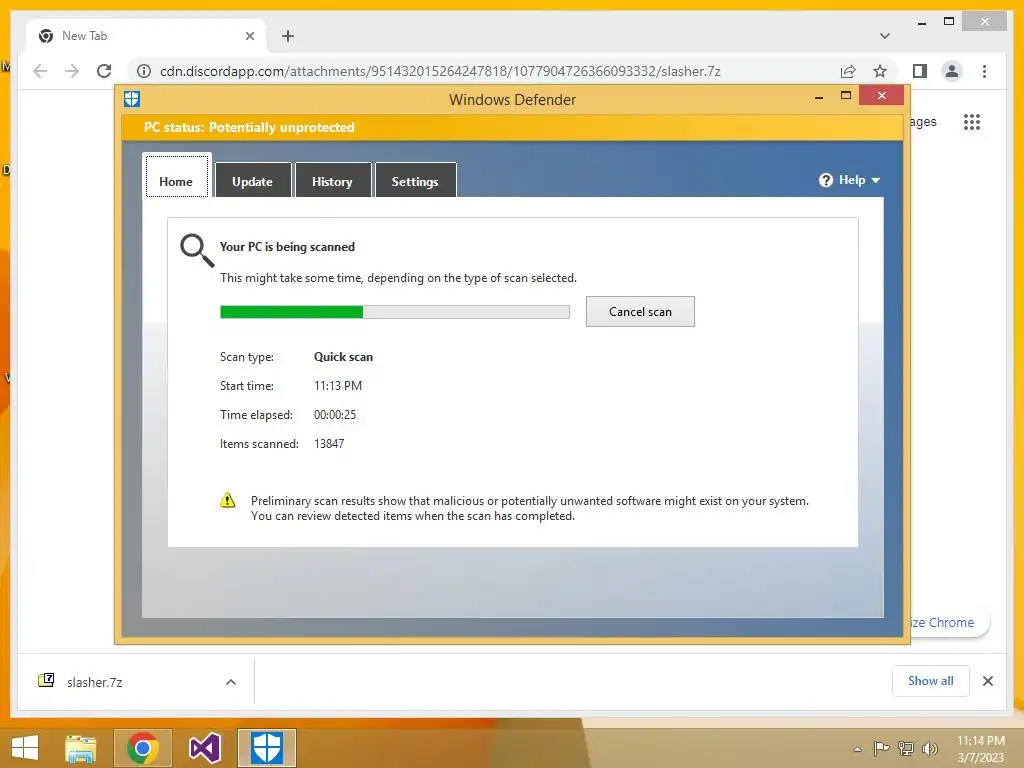Click the Chrome address bar URL
The image size is (1024, 768).
click(x=440, y=71)
